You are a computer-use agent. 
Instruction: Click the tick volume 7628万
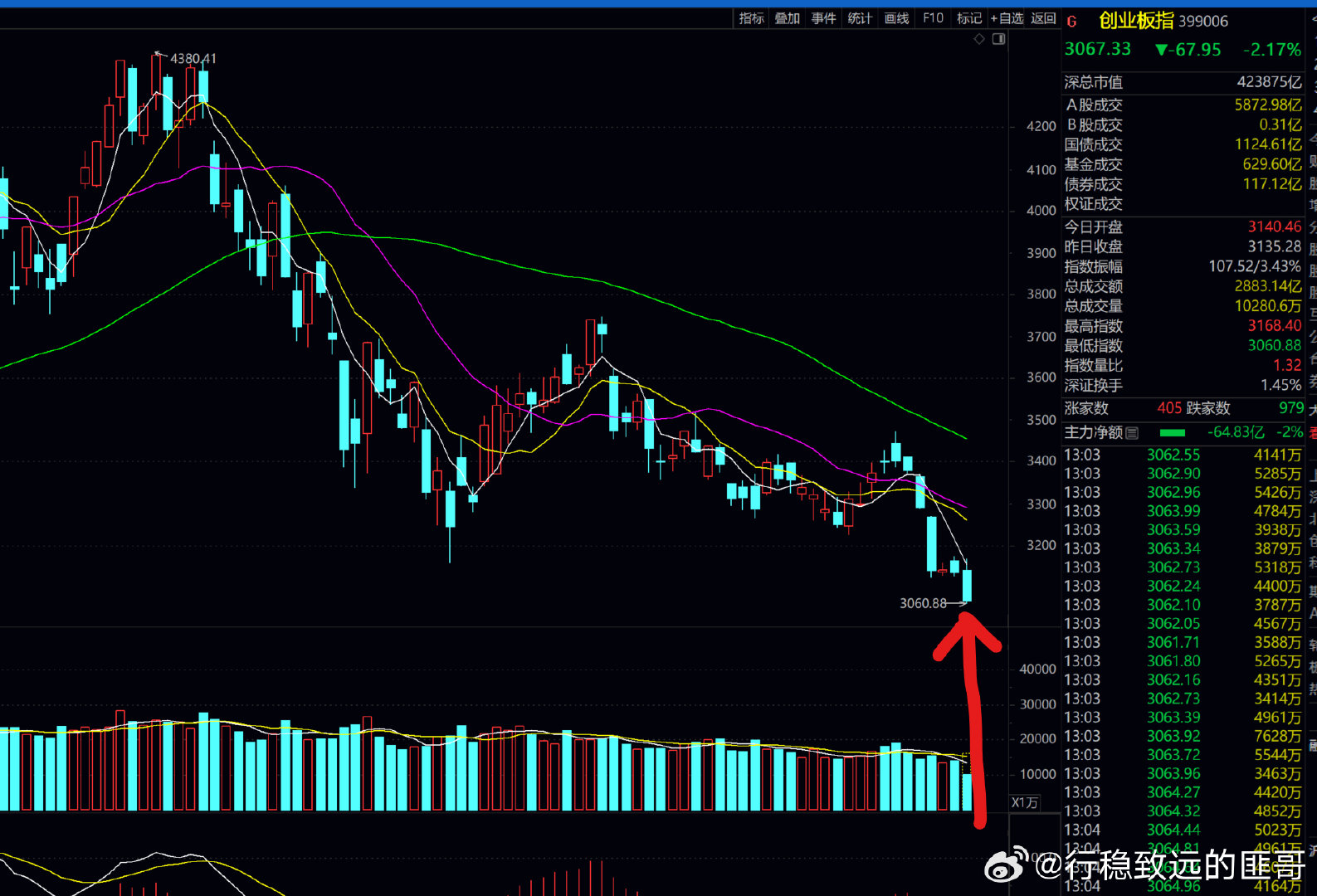pos(1277,736)
